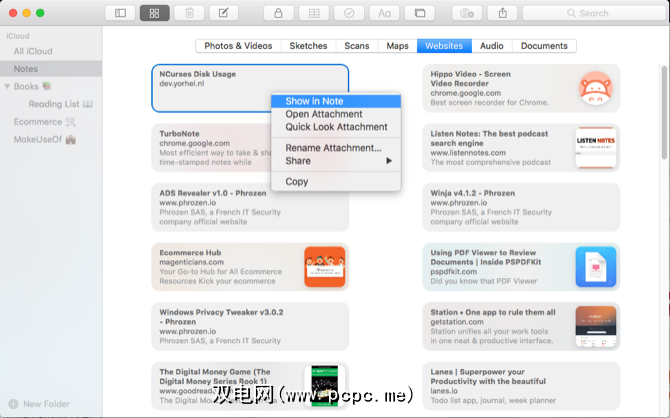Open the Photos & Videos tab
Viewport: 670px width, 418px height.
238,46
